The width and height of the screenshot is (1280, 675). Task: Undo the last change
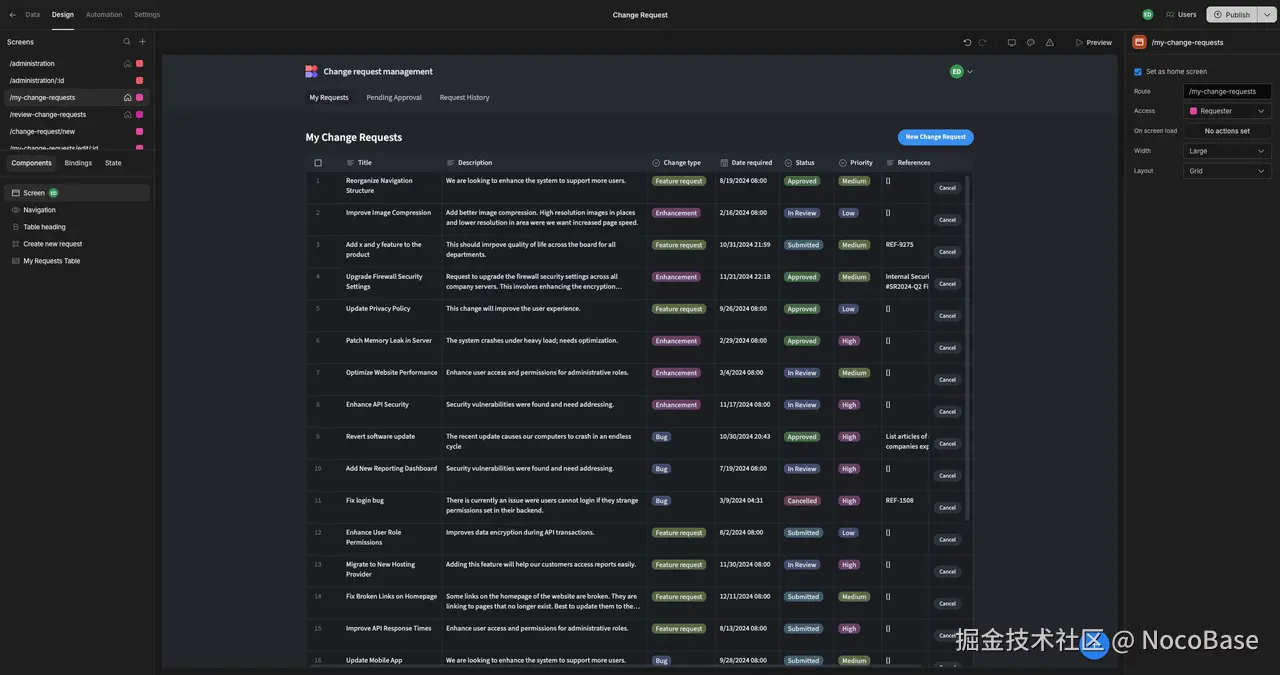click(967, 42)
